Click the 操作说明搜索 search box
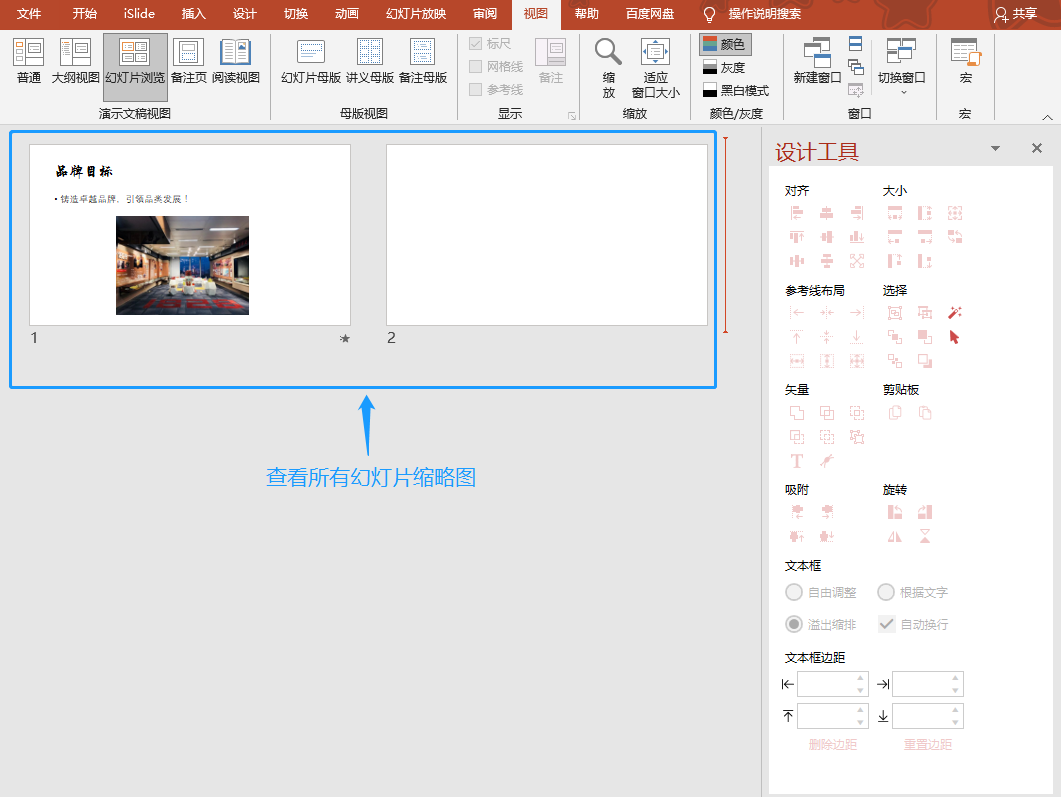This screenshot has height=797, width=1061. pyautogui.click(x=765, y=14)
